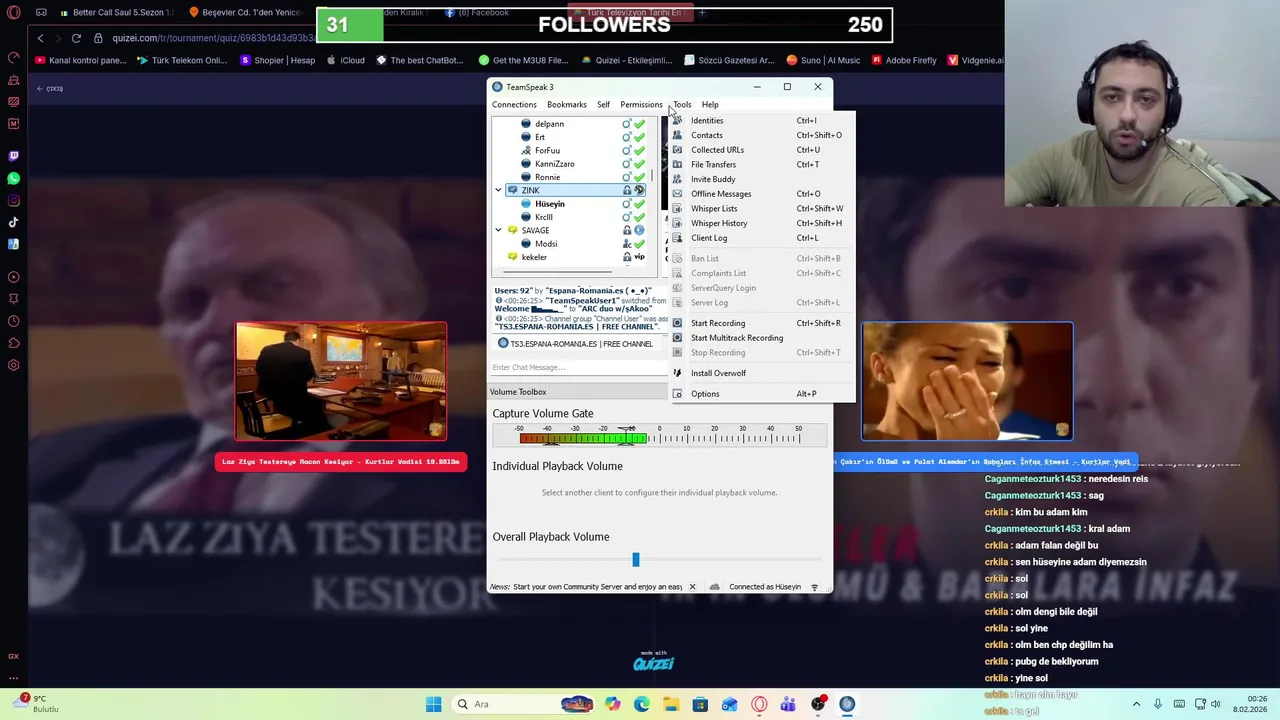Select user Ronnie in channel tree
Viewport: 1280px width, 720px height.
(x=547, y=177)
